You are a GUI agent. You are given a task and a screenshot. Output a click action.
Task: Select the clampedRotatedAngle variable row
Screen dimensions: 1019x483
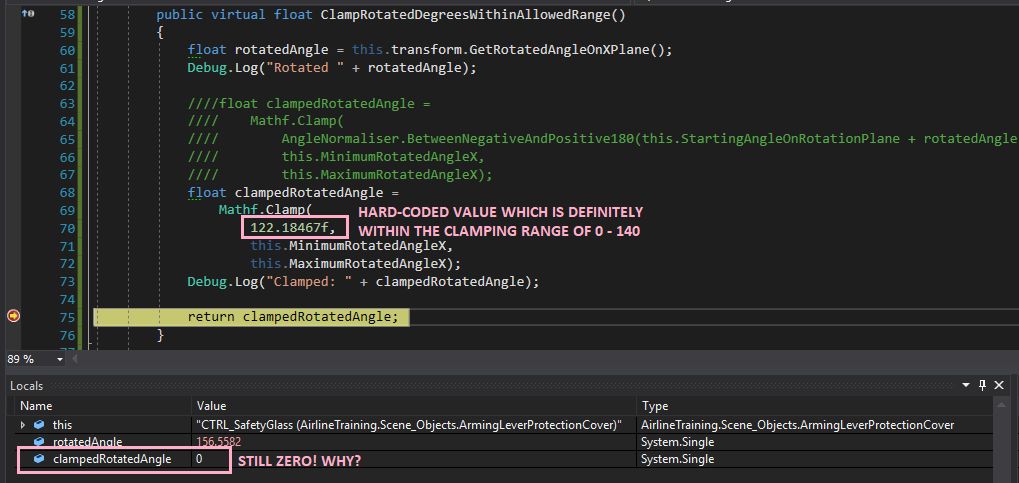[505, 459]
